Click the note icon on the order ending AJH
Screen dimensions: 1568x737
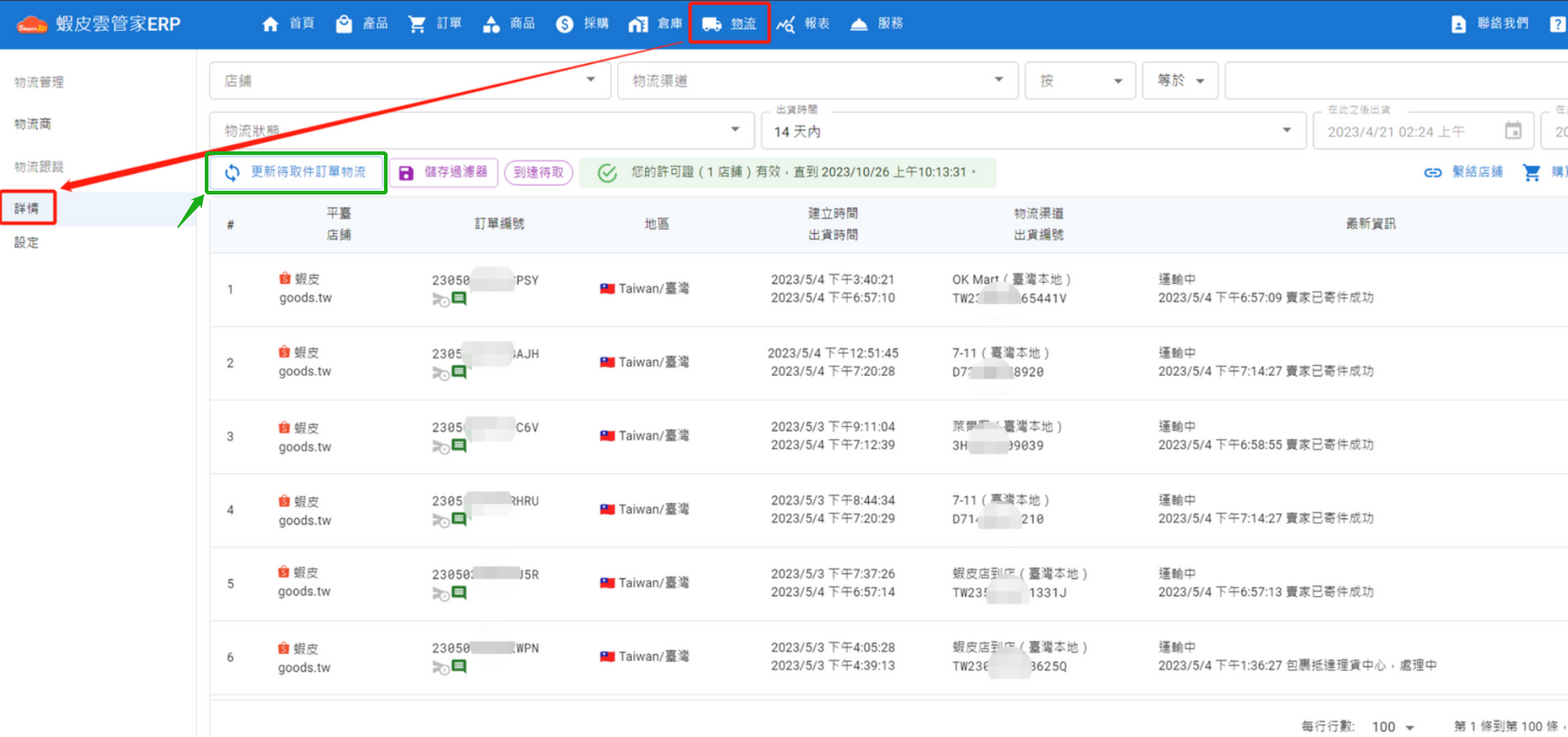459,371
